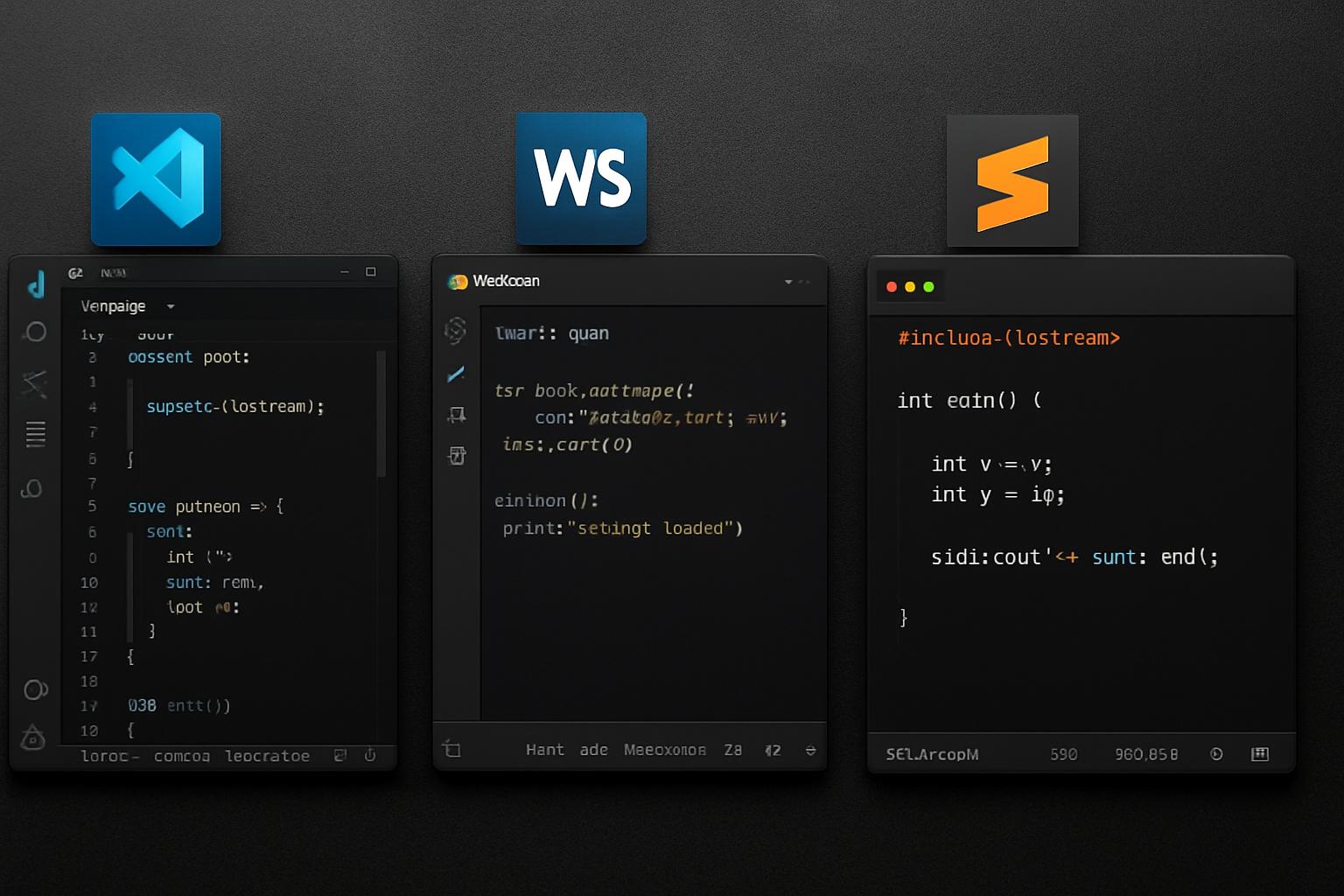This screenshot has width=1344, height=896.
Task: Click '590' in right status bar
Action: pyautogui.click(x=1064, y=754)
